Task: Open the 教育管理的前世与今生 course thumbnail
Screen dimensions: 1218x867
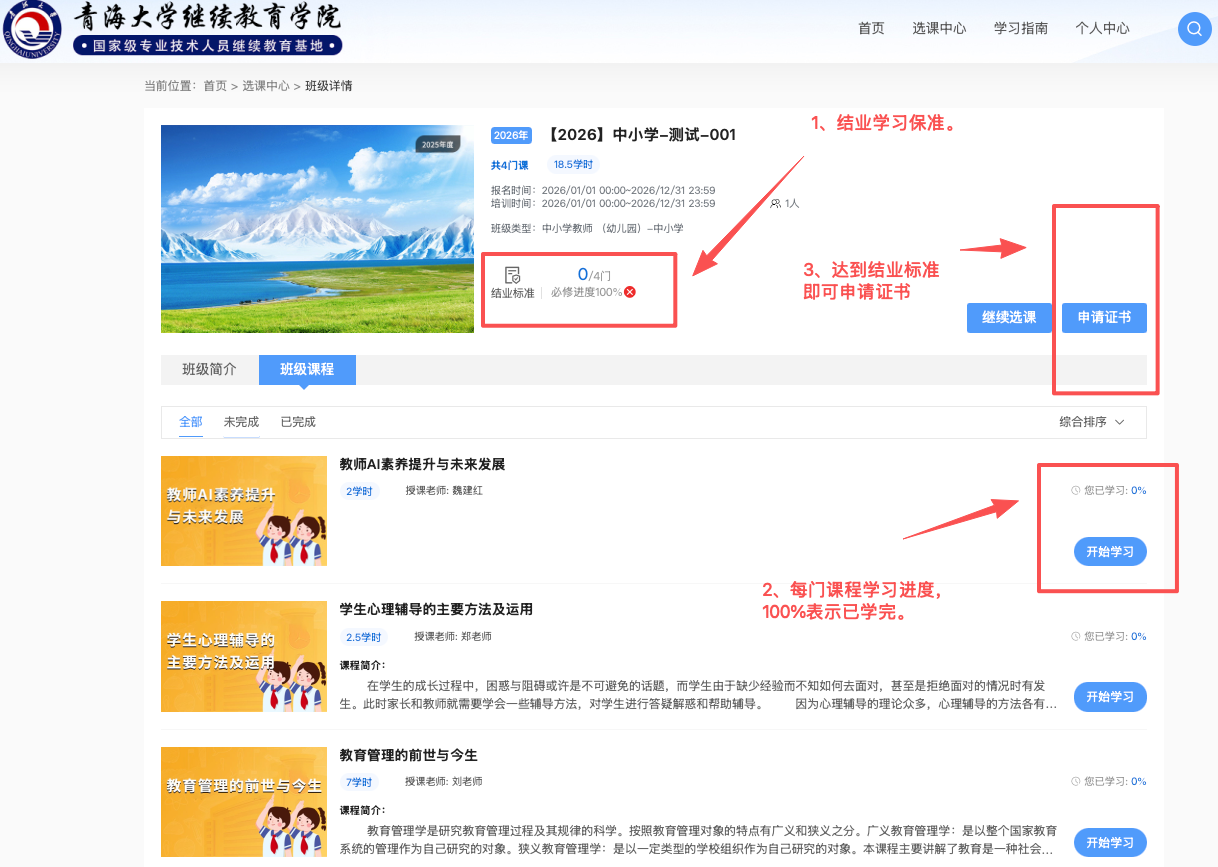Action: point(244,800)
